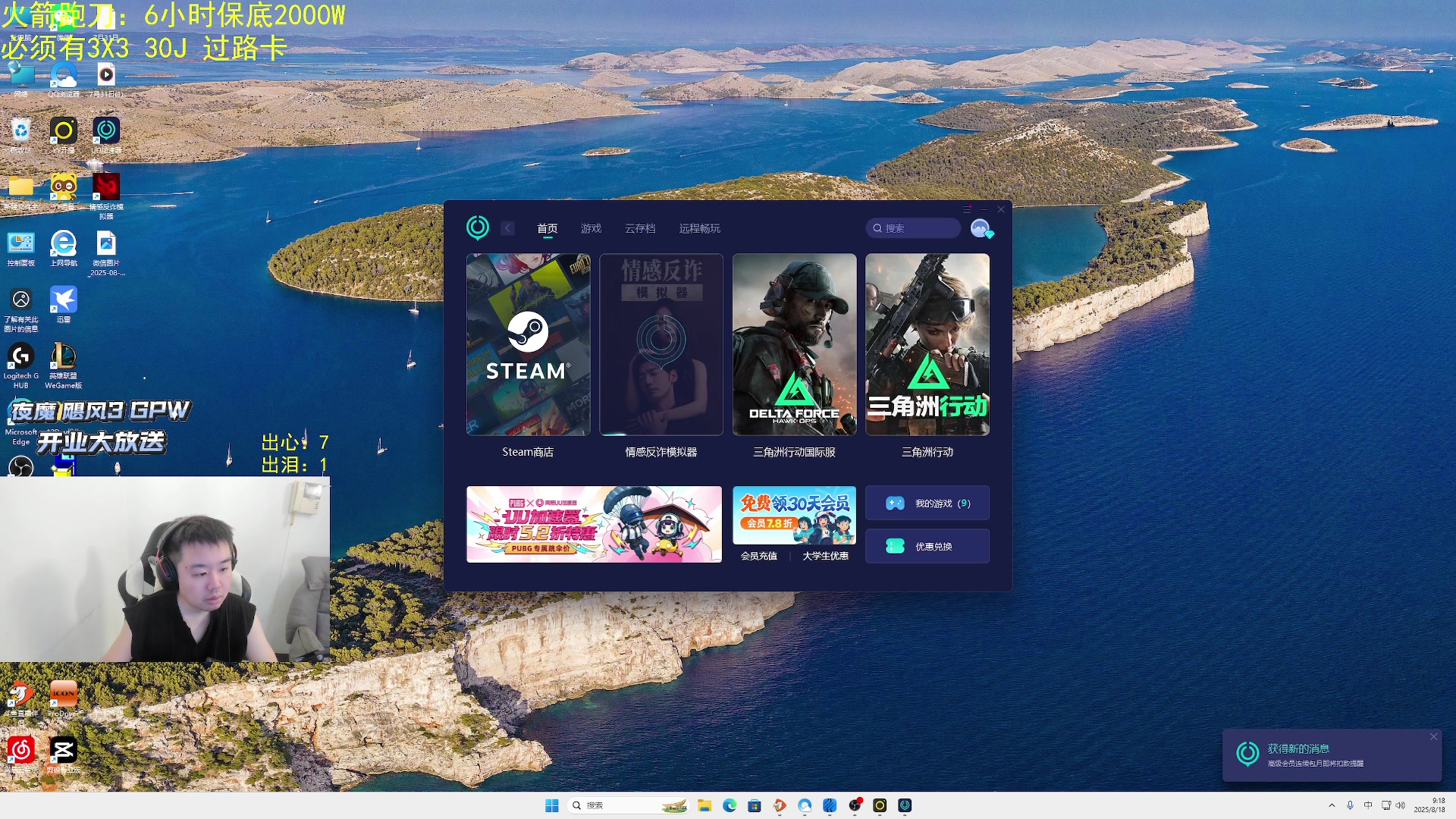Launch 英雄联盟 WeGame版 shortcut
This screenshot has height=819, width=1456.
(x=64, y=366)
